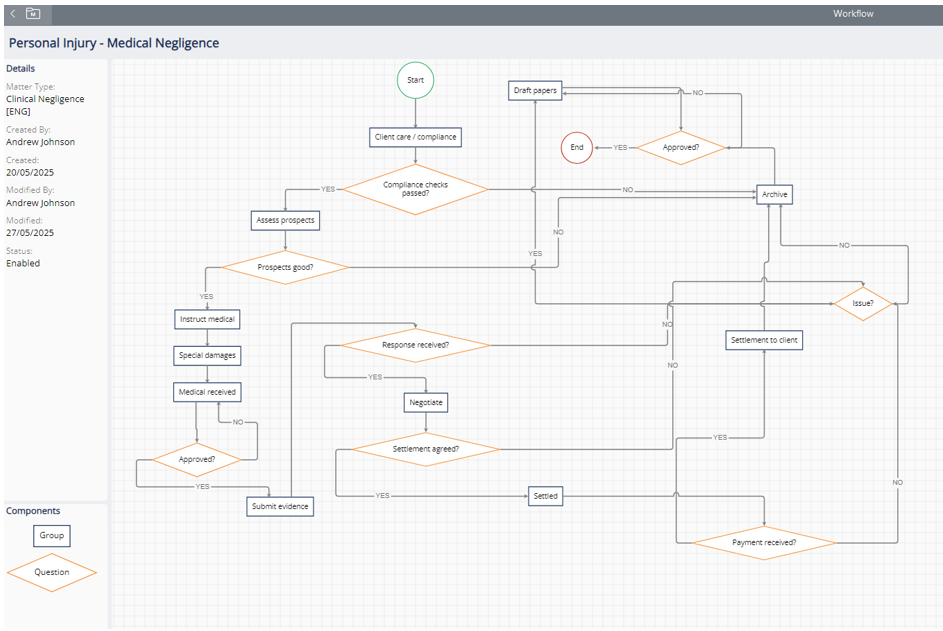This screenshot has height=631, width=943.
Task: Click the 'Draft papers' node
Action: click(x=535, y=91)
